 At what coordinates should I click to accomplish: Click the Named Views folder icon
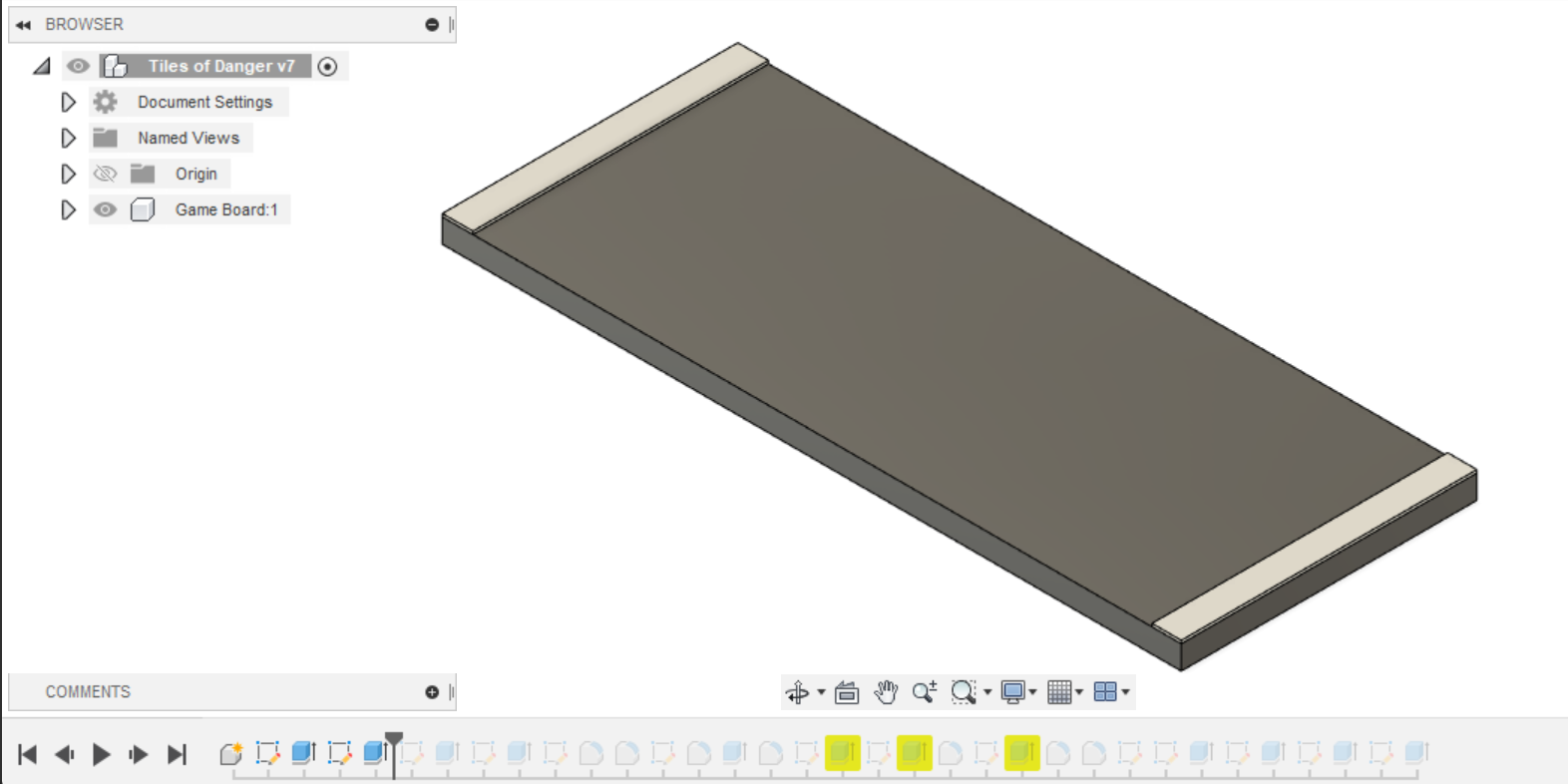pos(105,138)
